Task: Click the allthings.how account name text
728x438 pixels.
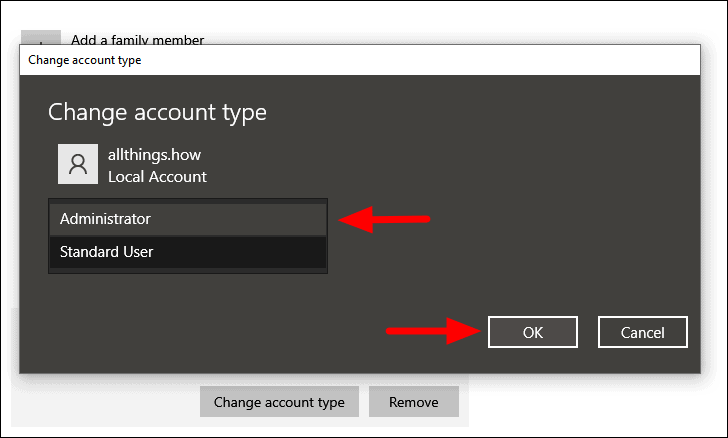Action: pyautogui.click(x=155, y=154)
